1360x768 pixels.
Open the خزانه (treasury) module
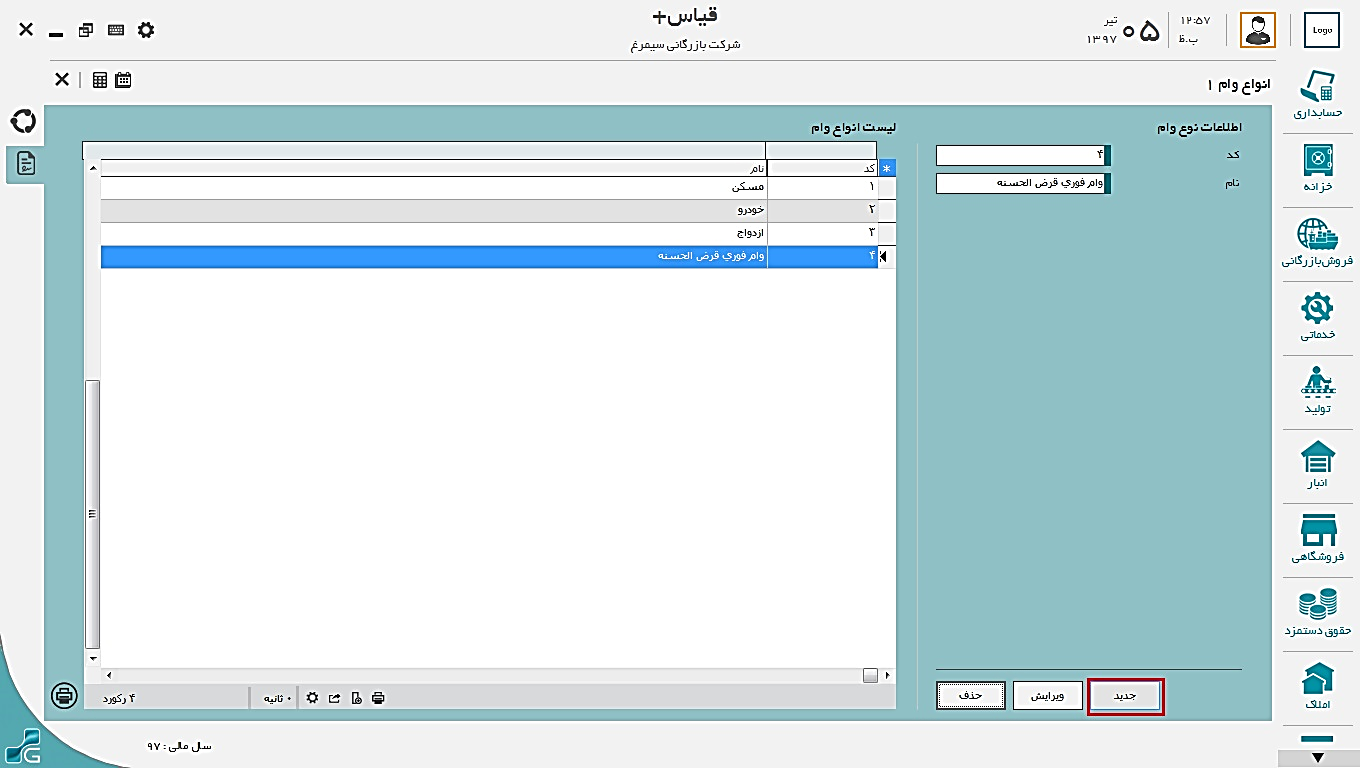point(1317,168)
